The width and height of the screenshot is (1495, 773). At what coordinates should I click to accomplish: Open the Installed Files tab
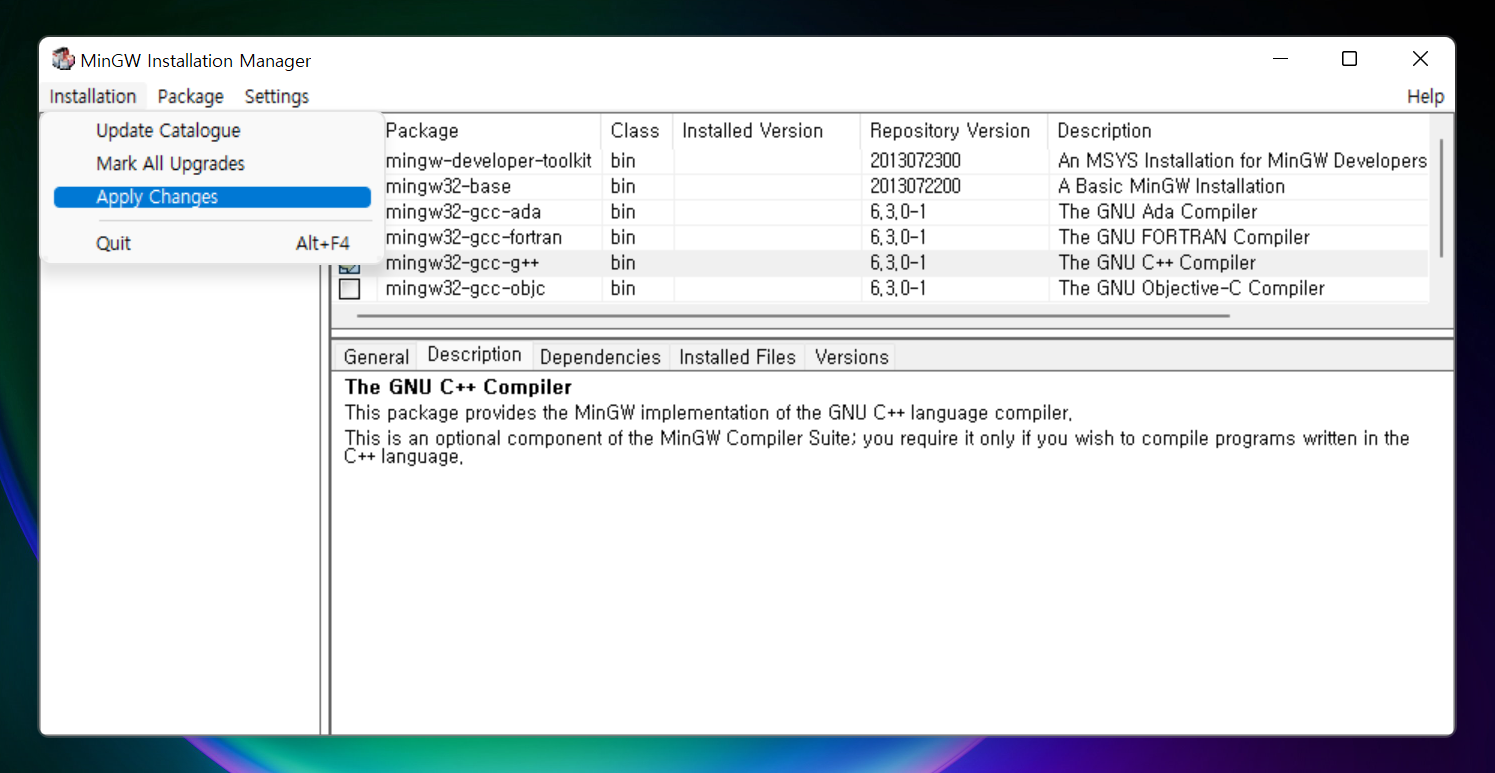pyautogui.click(x=737, y=357)
